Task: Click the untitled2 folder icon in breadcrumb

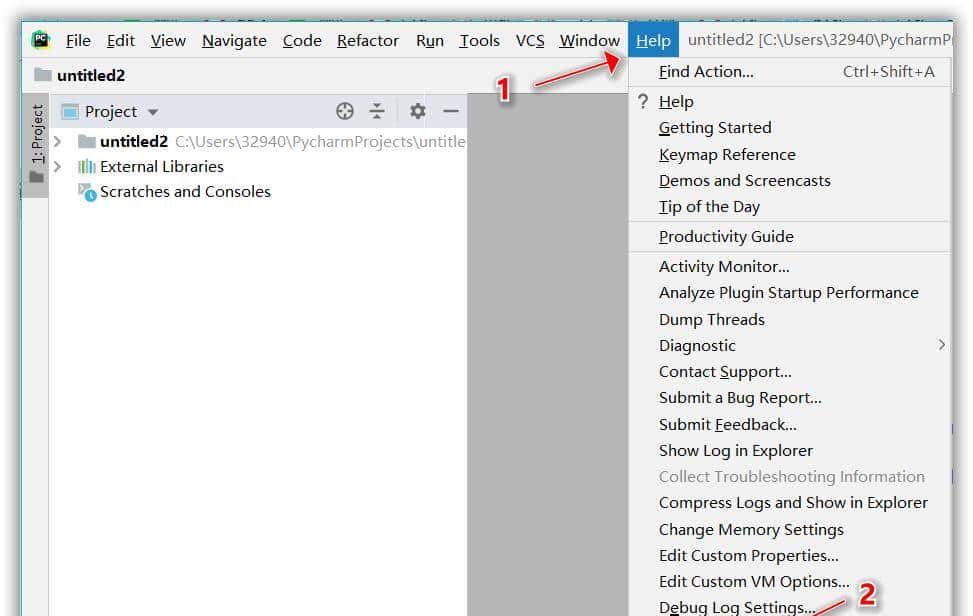Action: pos(43,75)
